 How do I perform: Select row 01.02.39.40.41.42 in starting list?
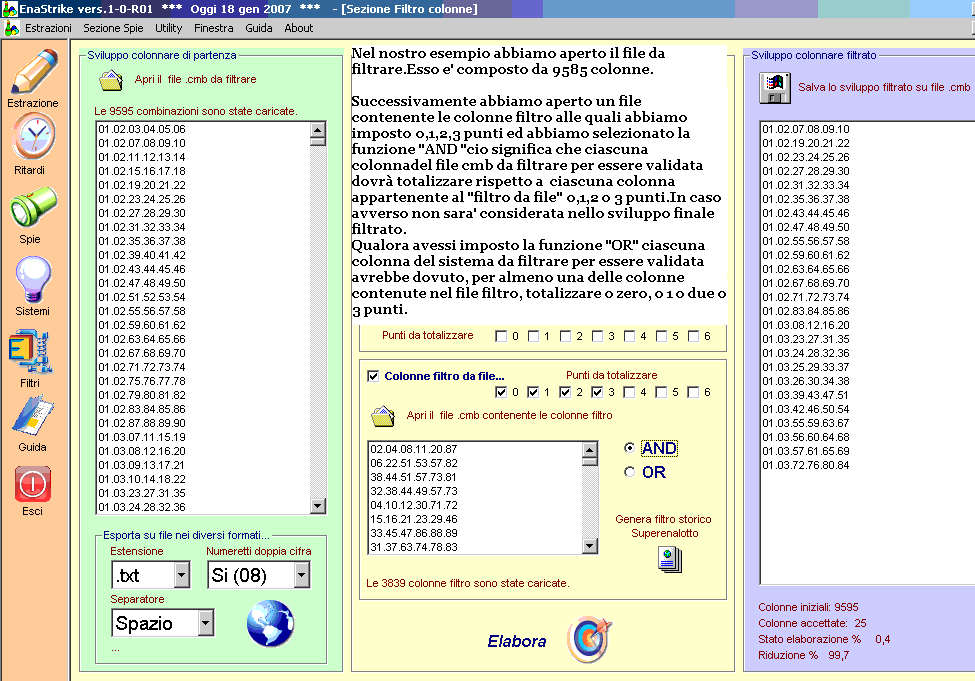click(203, 255)
